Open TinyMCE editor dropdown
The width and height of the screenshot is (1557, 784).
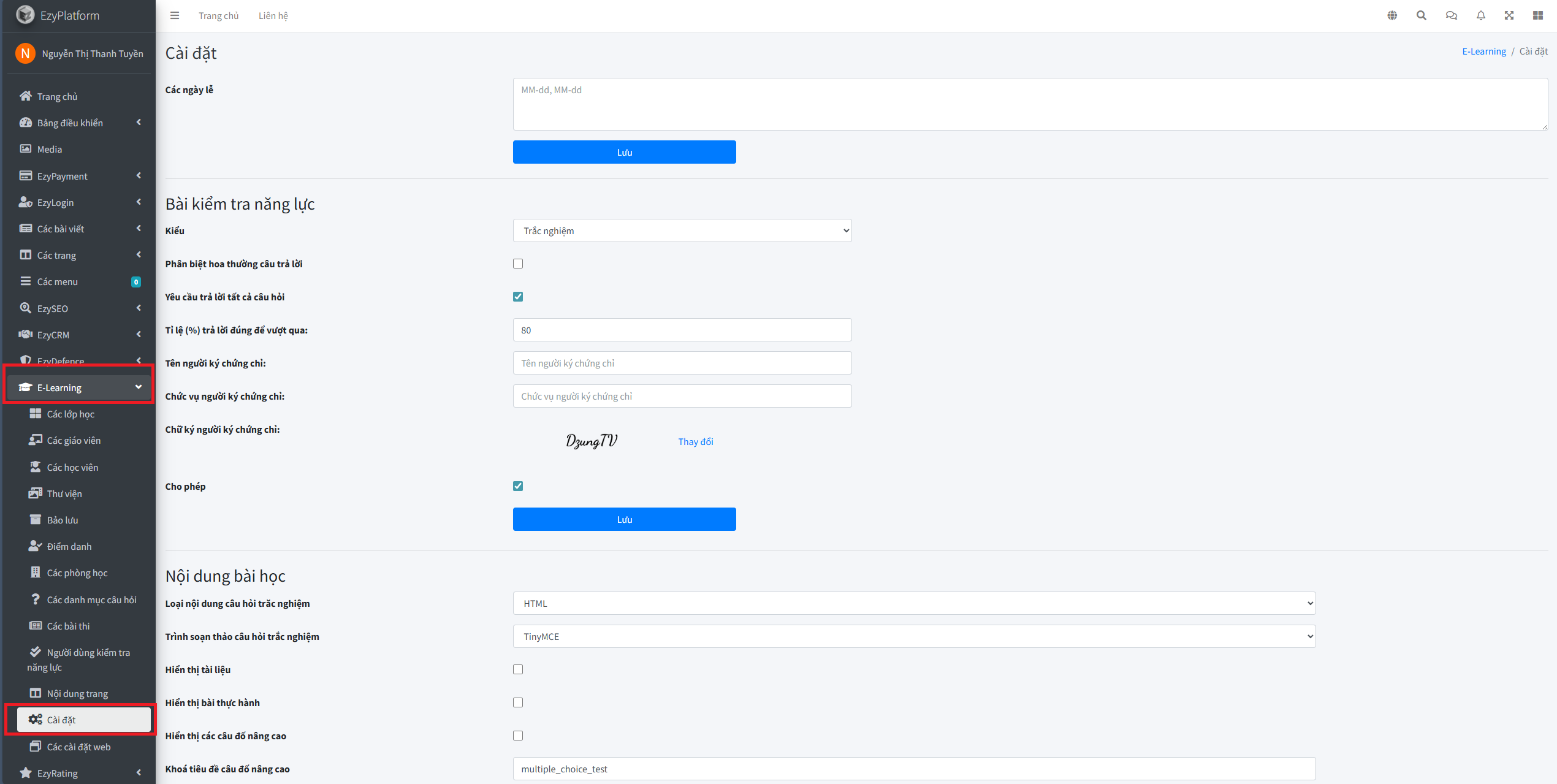tap(914, 636)
